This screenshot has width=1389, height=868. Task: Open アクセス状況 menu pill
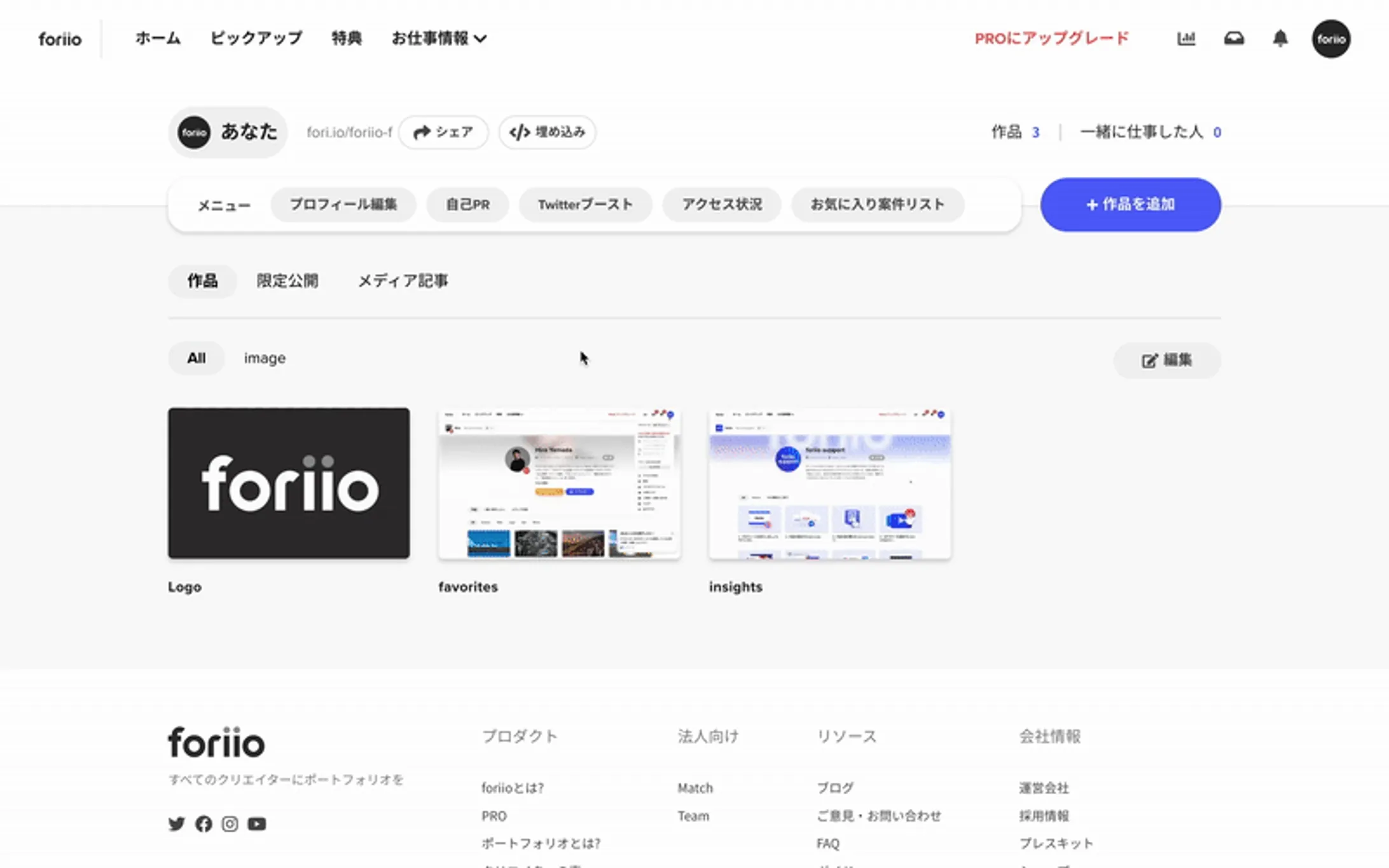[x=722, y=205]
